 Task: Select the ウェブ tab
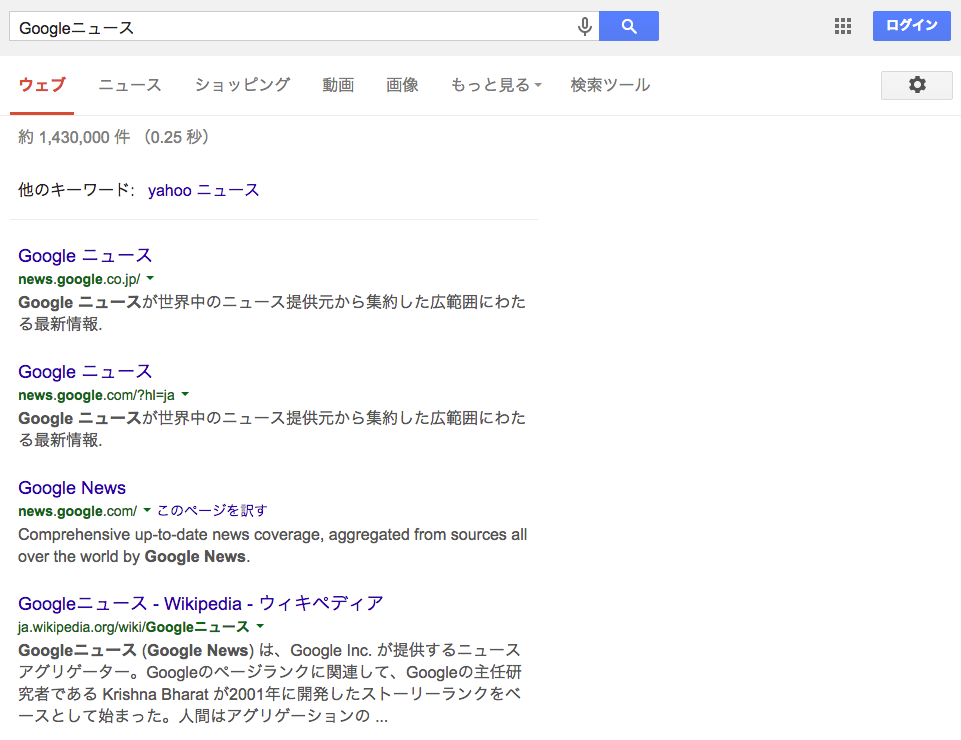[x=42, y=85]
